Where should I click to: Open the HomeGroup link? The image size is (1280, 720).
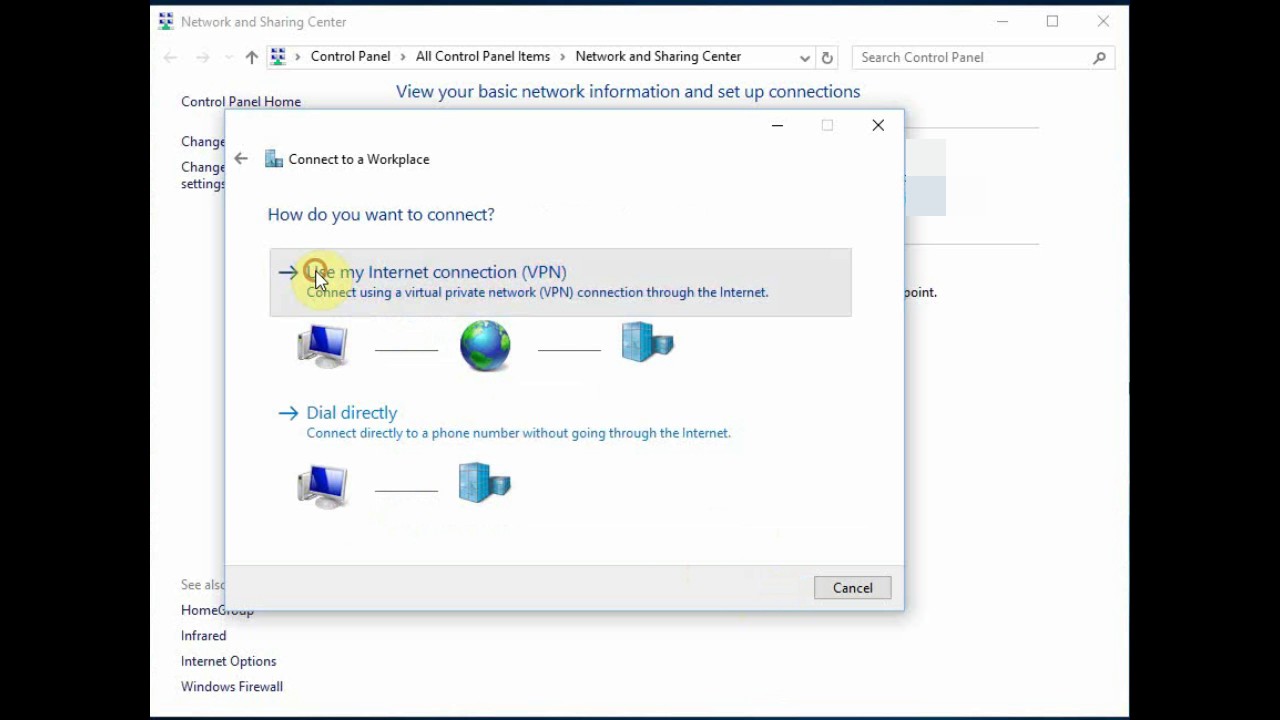pyautogui.click(x=217, y=610)
